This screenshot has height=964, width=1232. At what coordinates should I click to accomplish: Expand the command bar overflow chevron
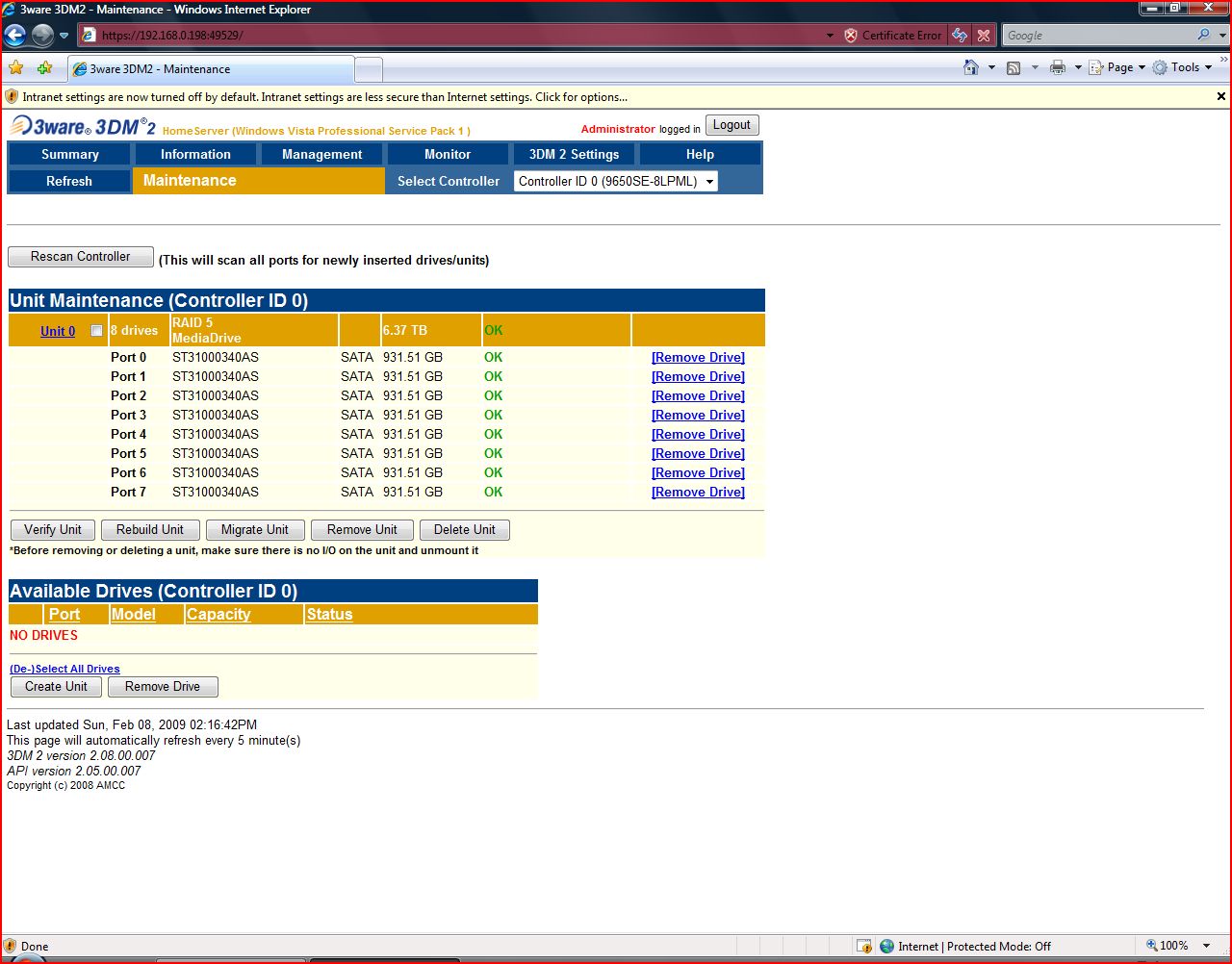[1224, 62]
